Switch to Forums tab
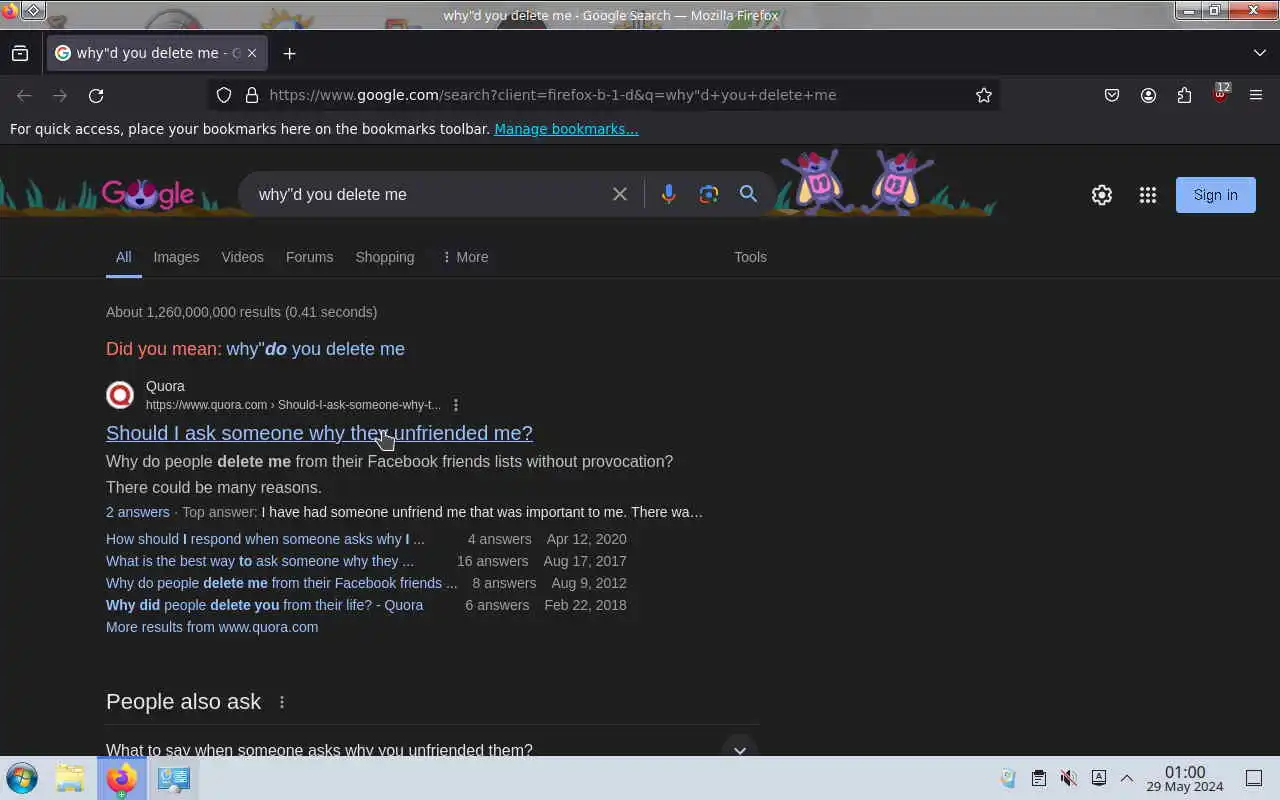The height and width of the screenshot is (800, 1280). [309, 257]
